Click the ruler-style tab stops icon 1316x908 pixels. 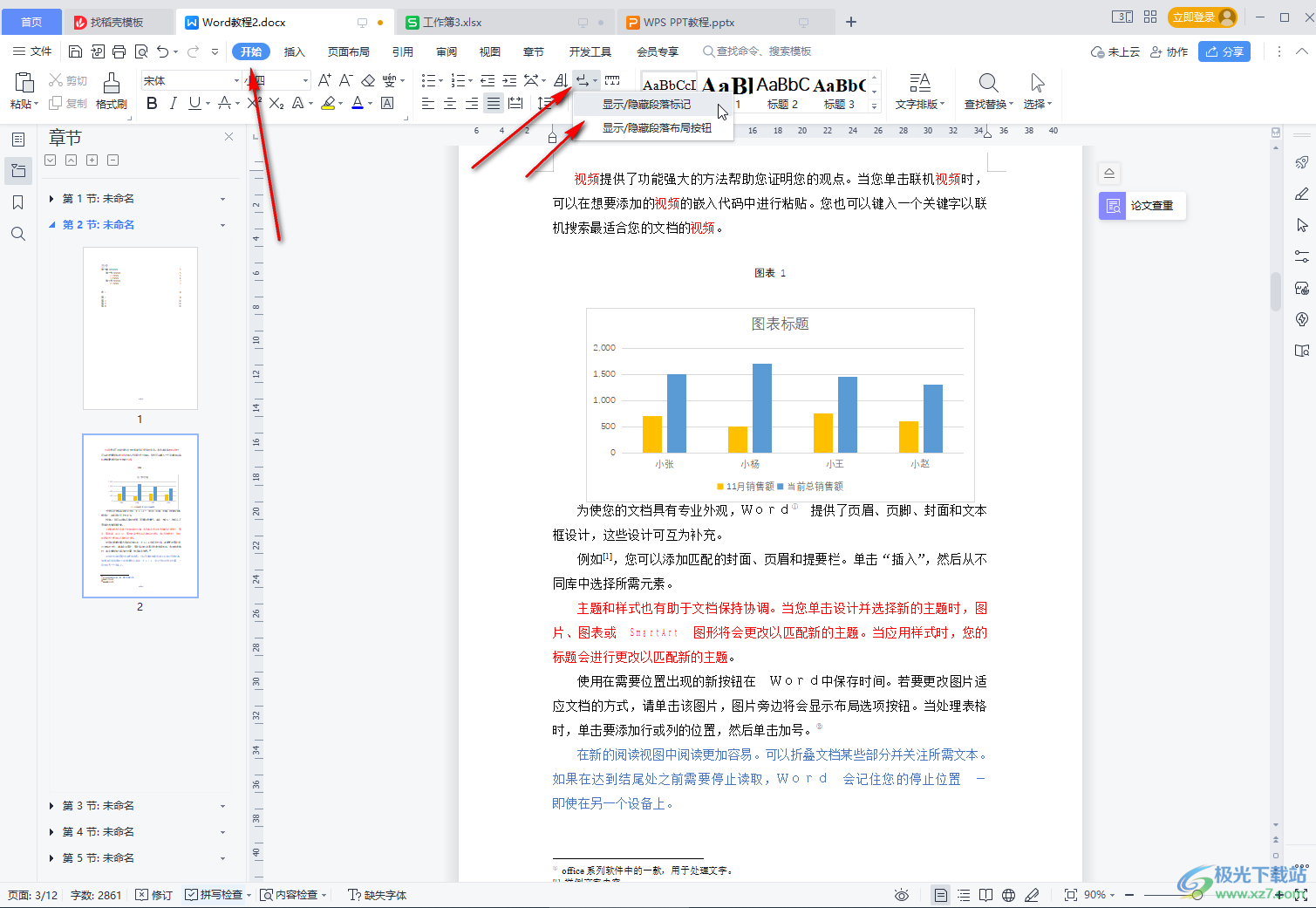(x=613, y=80)
